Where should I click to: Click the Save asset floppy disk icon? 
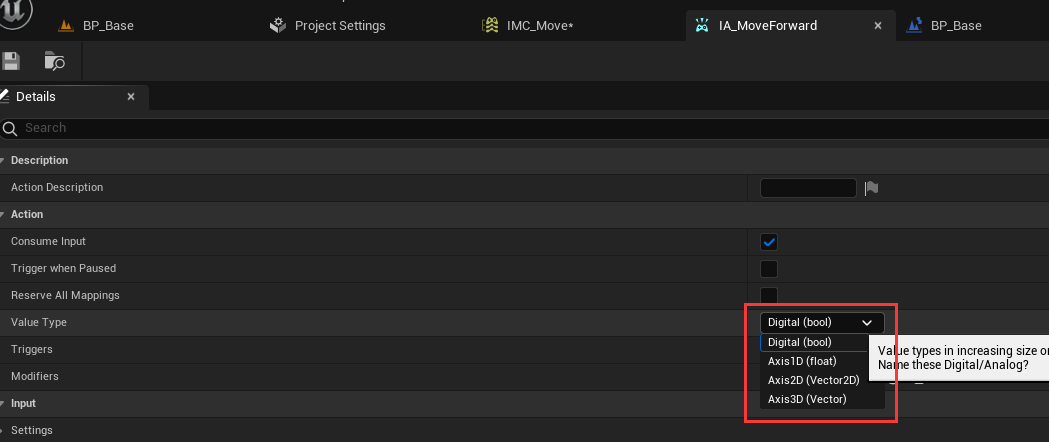pos(11,62)
